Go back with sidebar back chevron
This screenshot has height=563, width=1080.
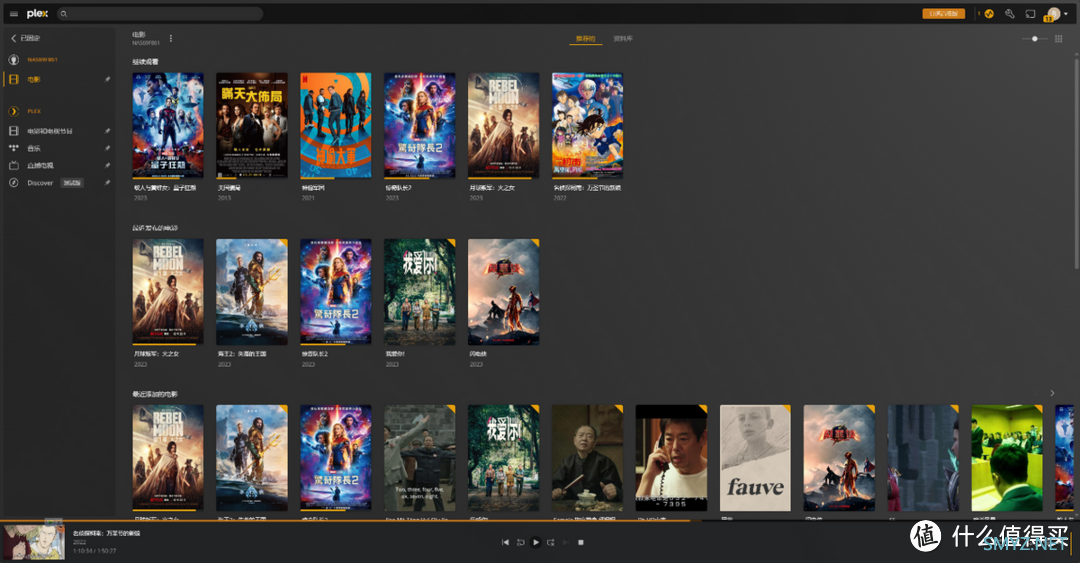tap(13, 38)
